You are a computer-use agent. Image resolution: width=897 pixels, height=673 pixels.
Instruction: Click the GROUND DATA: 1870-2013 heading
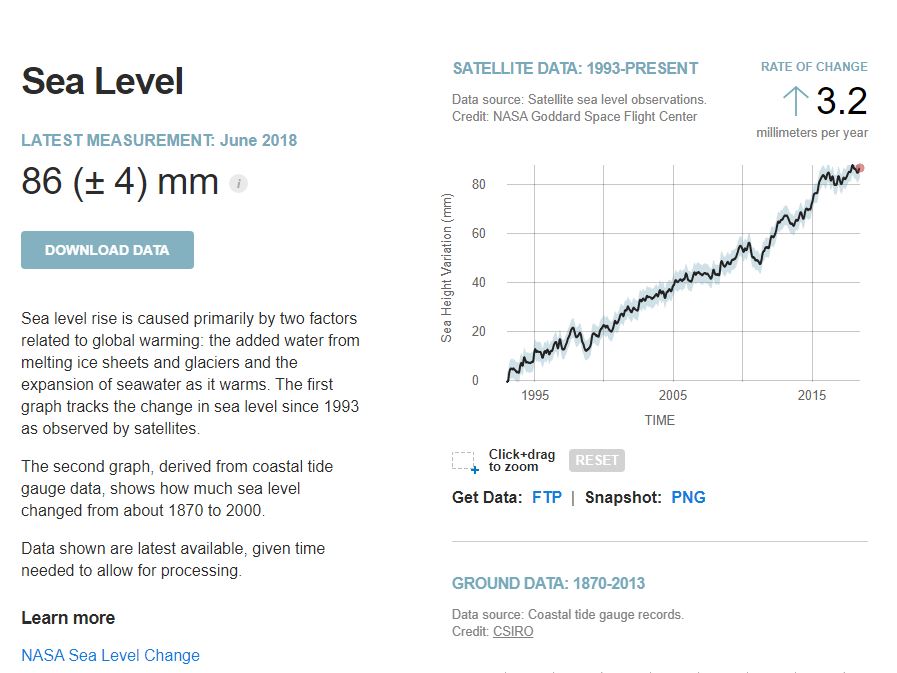click(548, 583)
